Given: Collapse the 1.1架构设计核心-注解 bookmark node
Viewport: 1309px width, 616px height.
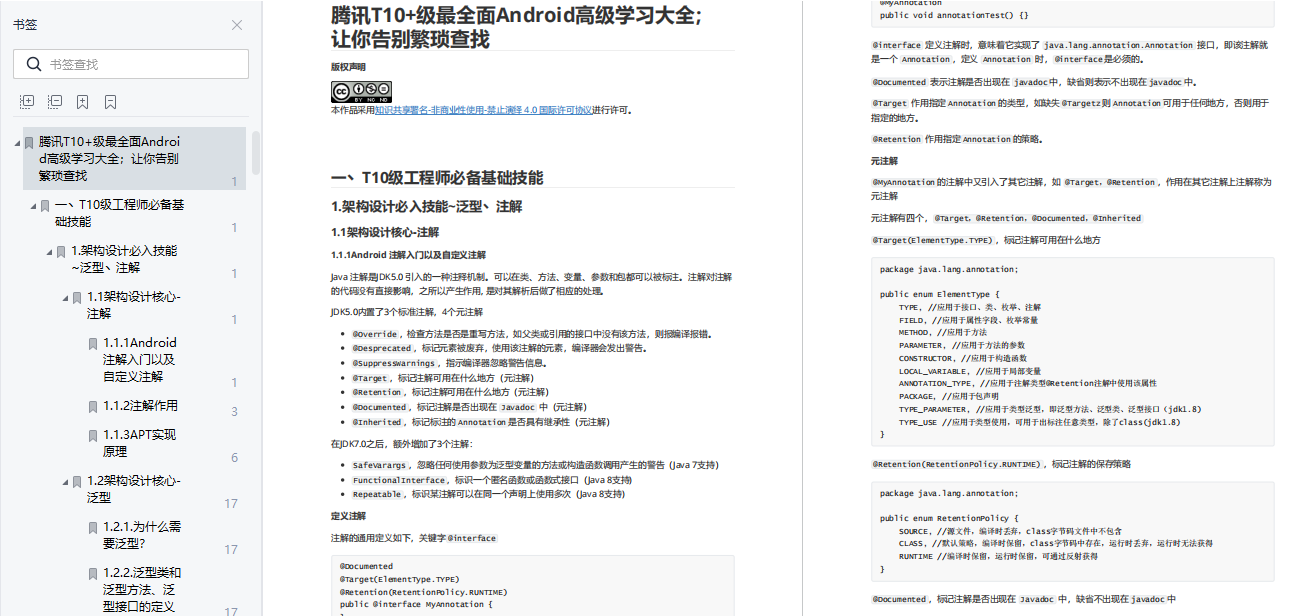Looking at the screenshot, I should point(65,297).
